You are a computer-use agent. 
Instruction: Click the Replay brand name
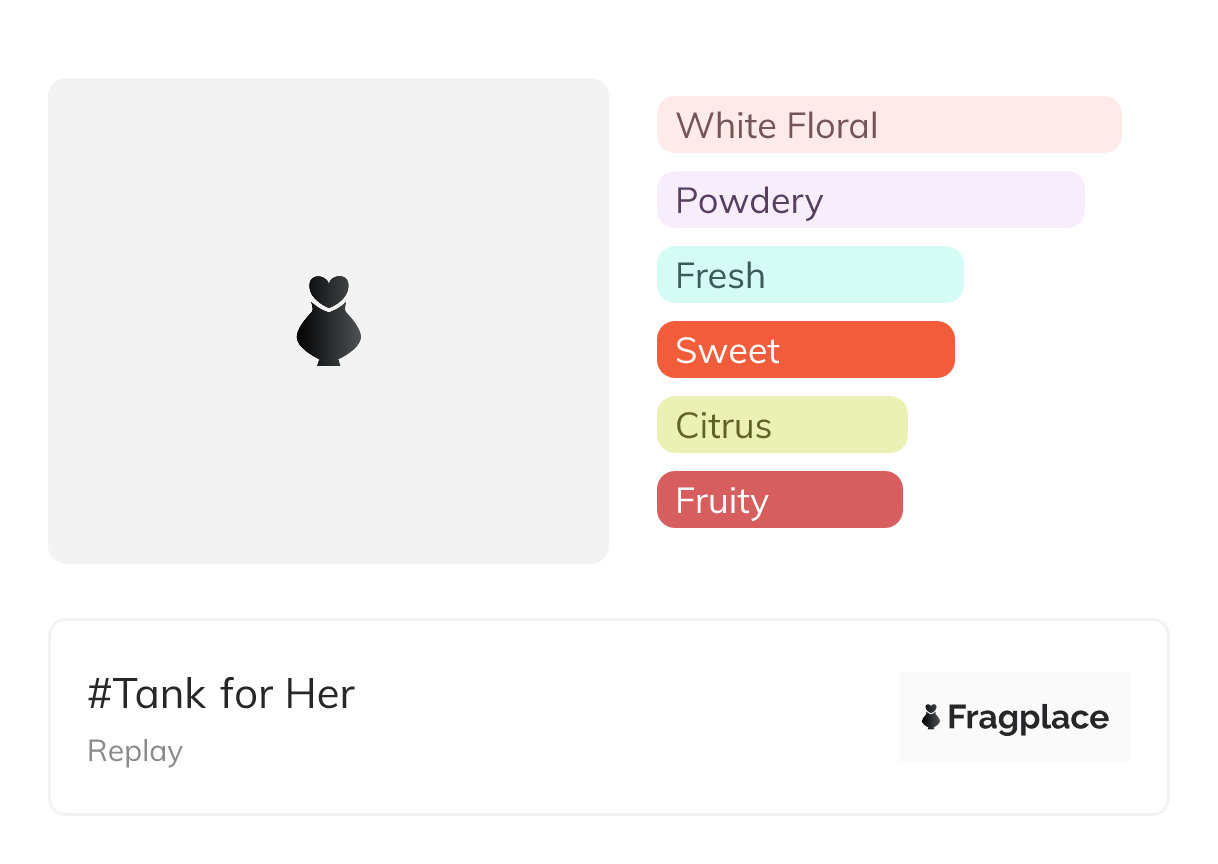(x=135, y=751)
